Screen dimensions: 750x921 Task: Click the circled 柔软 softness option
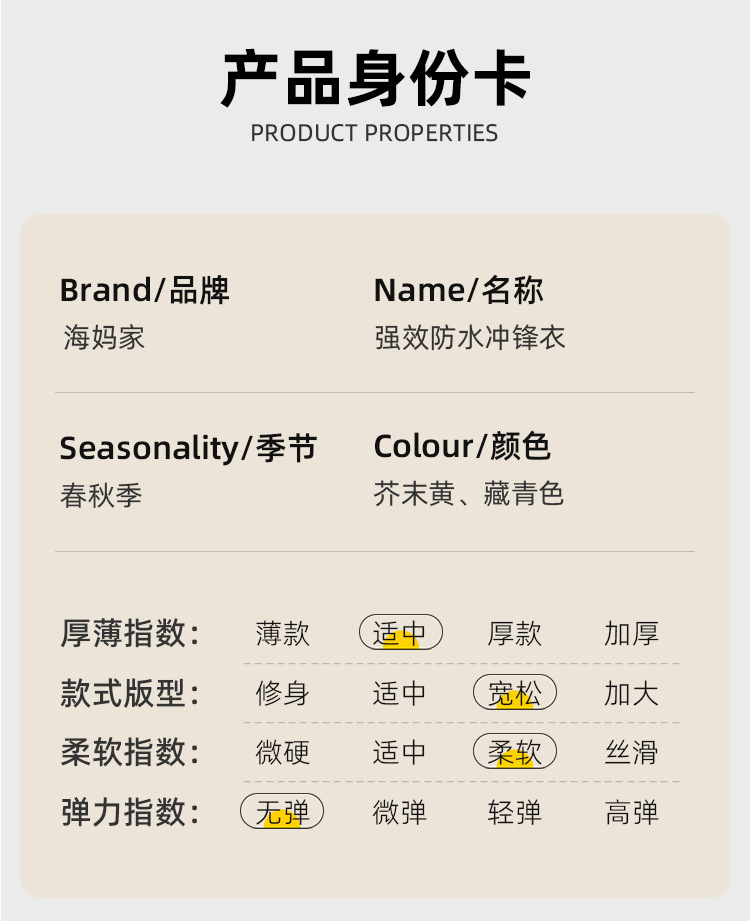(x=515, y=752)
